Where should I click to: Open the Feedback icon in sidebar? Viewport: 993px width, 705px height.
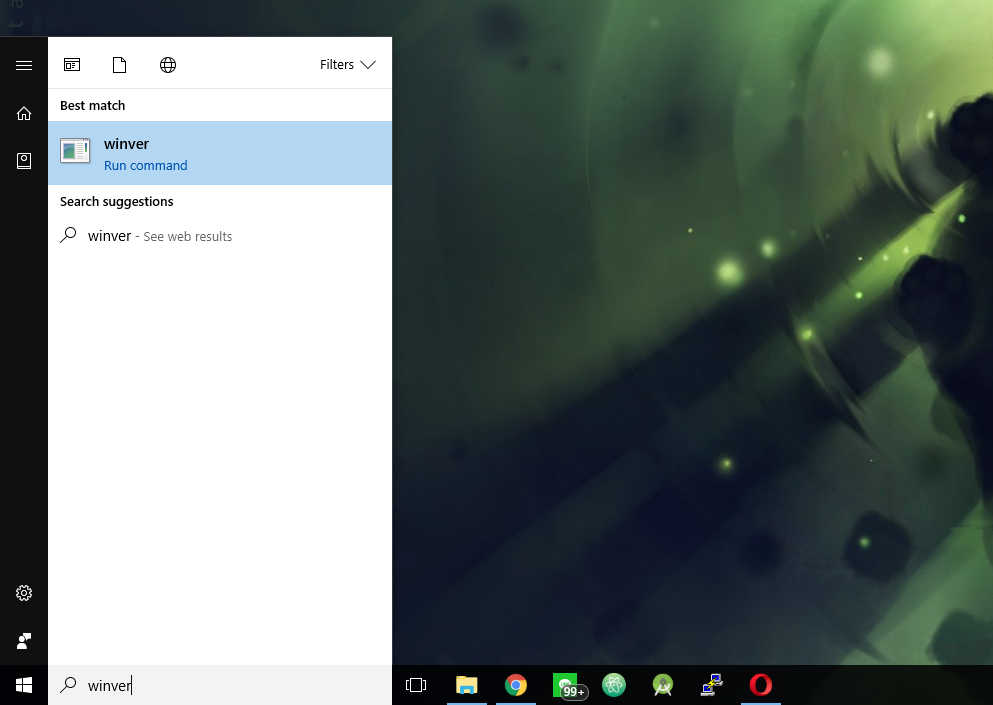(x=23, y=641)
